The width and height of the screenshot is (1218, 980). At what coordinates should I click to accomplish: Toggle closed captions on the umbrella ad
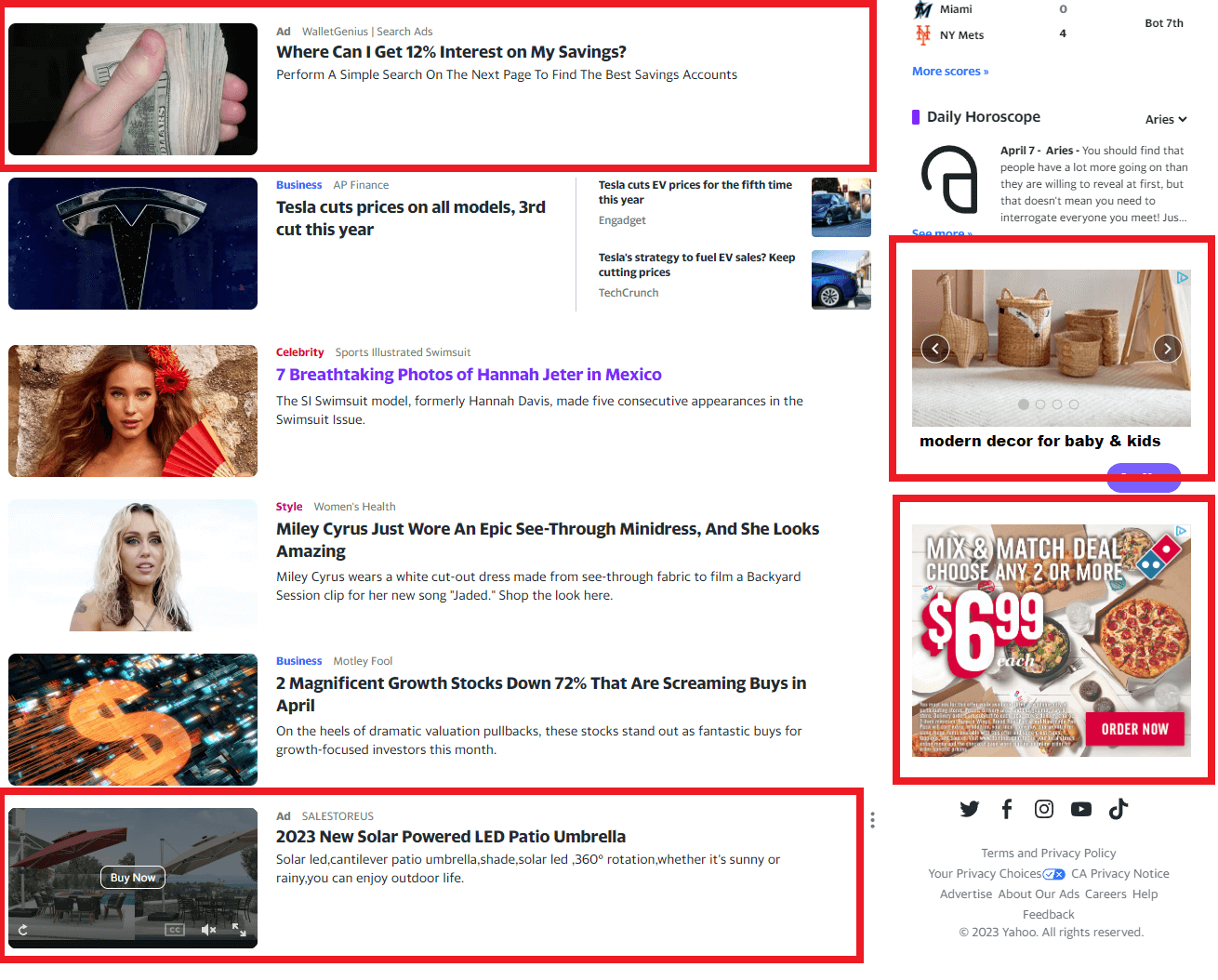[174, 930]
